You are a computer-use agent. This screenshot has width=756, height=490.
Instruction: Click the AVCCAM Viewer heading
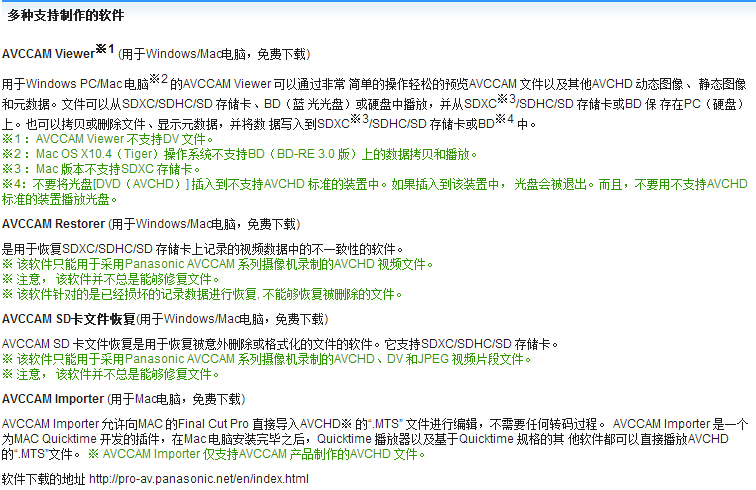coord(49,52)
